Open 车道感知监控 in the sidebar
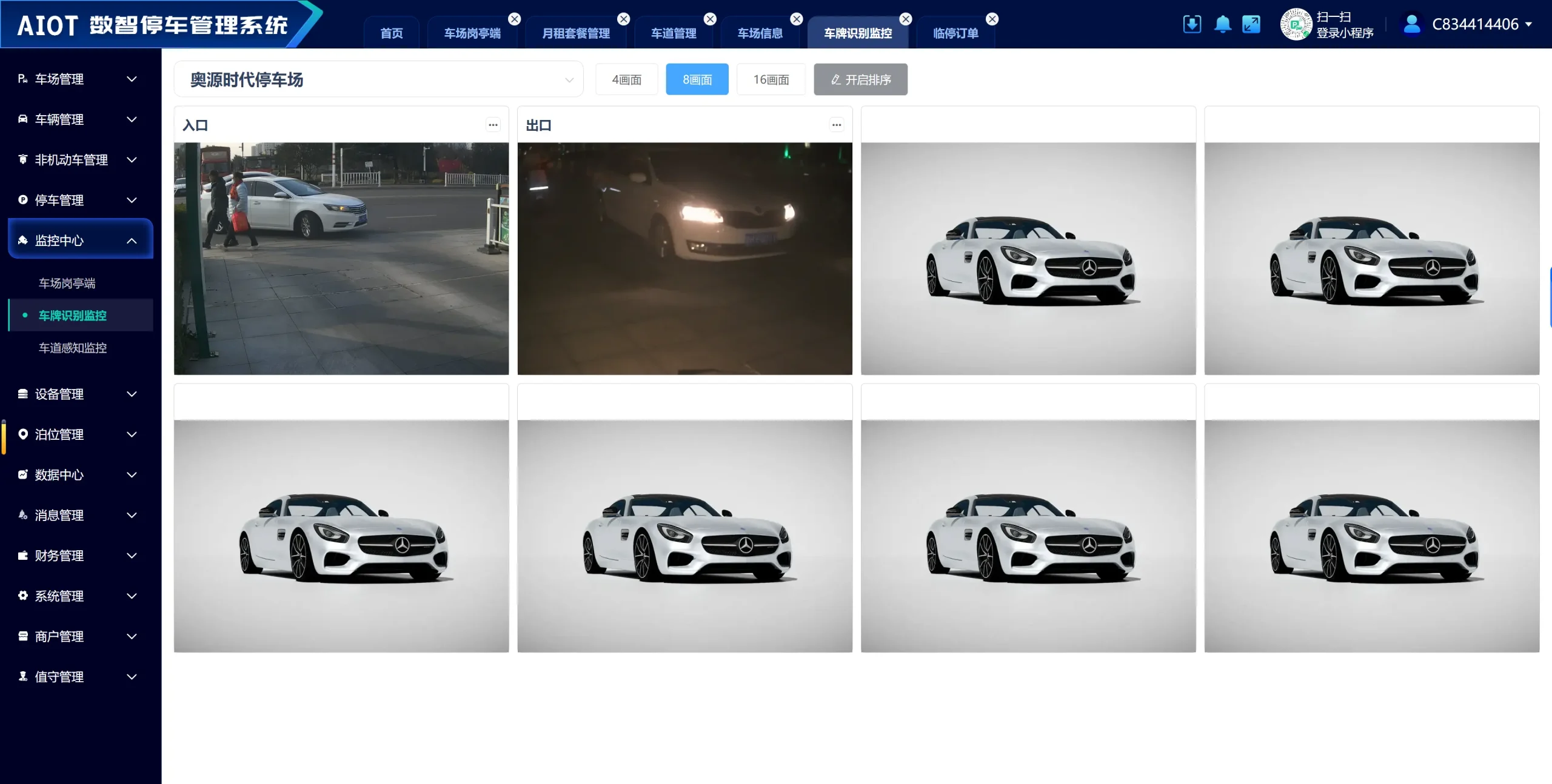This screenshot has height=784, width=1552. (73, 348)
